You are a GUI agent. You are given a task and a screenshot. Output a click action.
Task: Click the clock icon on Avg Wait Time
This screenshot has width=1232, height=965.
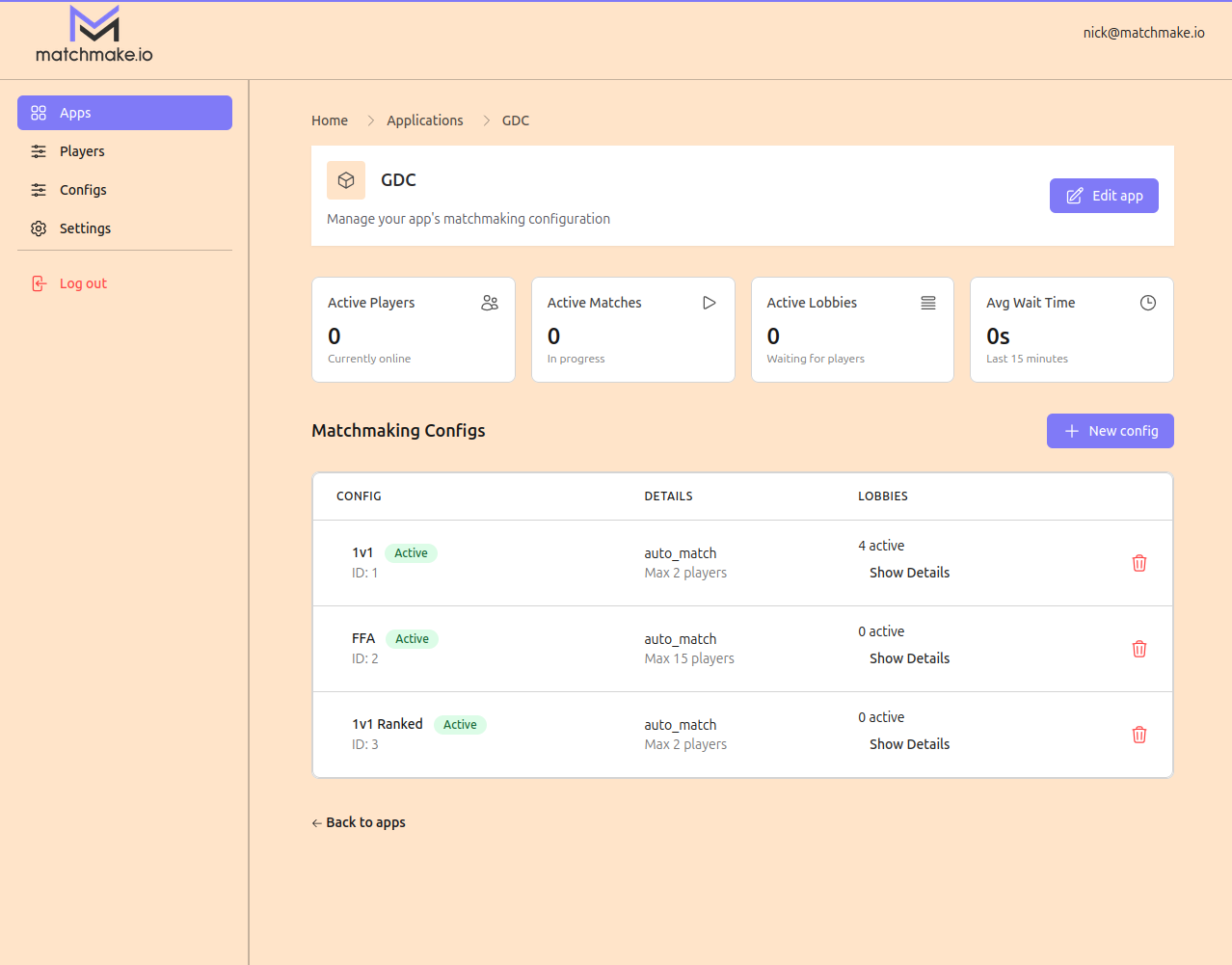[1148, 302]
